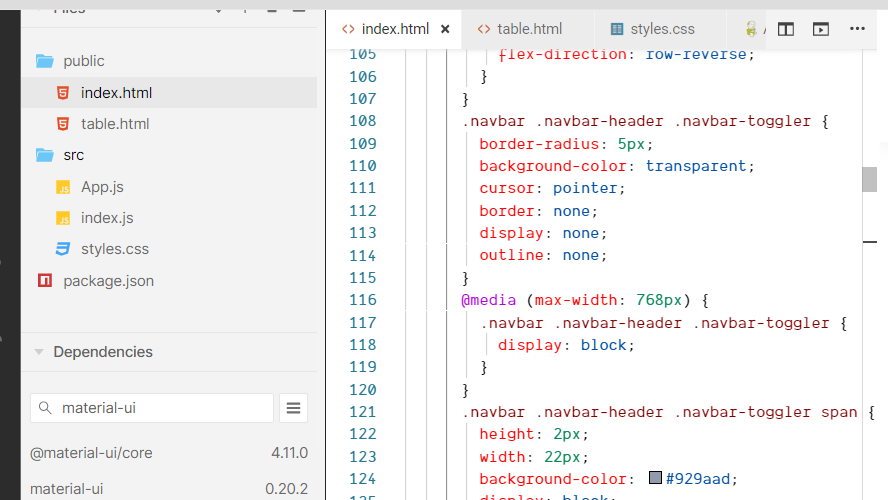Focus the material-ui dependency search field
The image size is (888, 500).
[x=152, y=408]
